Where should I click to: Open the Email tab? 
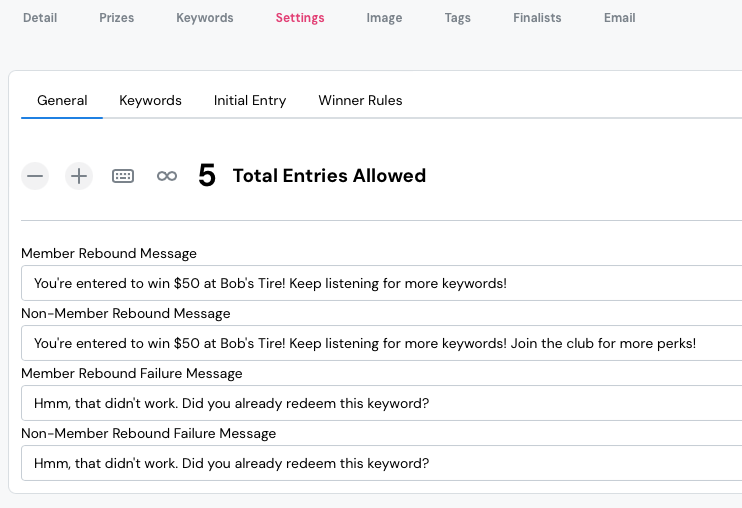(x=619, y=18)
